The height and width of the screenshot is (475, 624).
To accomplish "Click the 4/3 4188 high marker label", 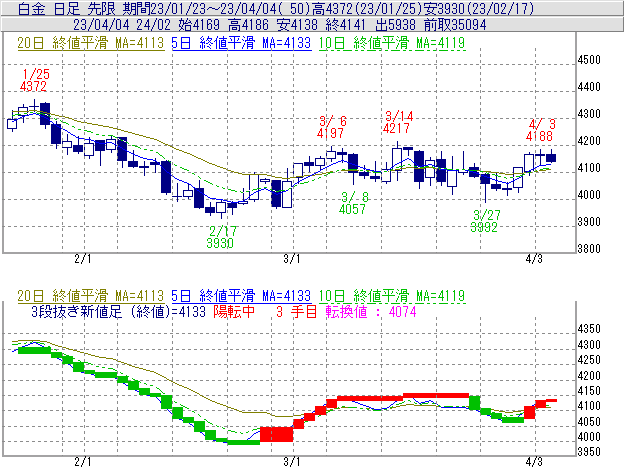I will [x=540, y=130].
